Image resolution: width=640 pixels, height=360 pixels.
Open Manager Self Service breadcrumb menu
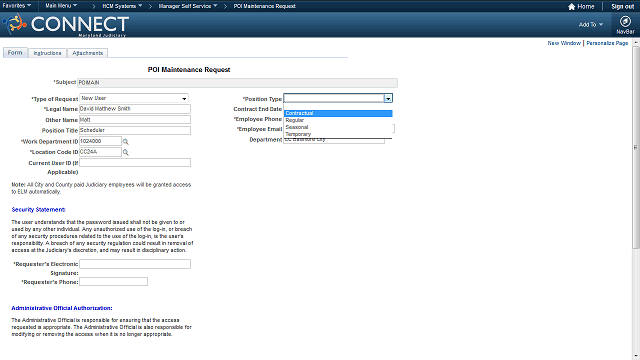click(x=188, y=6)
